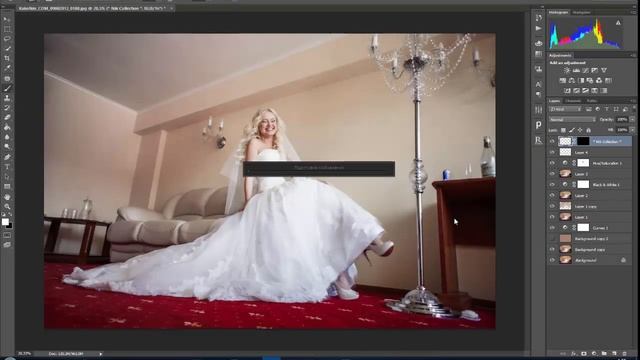The width and height of the screenshot is (640, 360).
Task: Add a Threshold adjustment
Action: [x=585, y=91]
